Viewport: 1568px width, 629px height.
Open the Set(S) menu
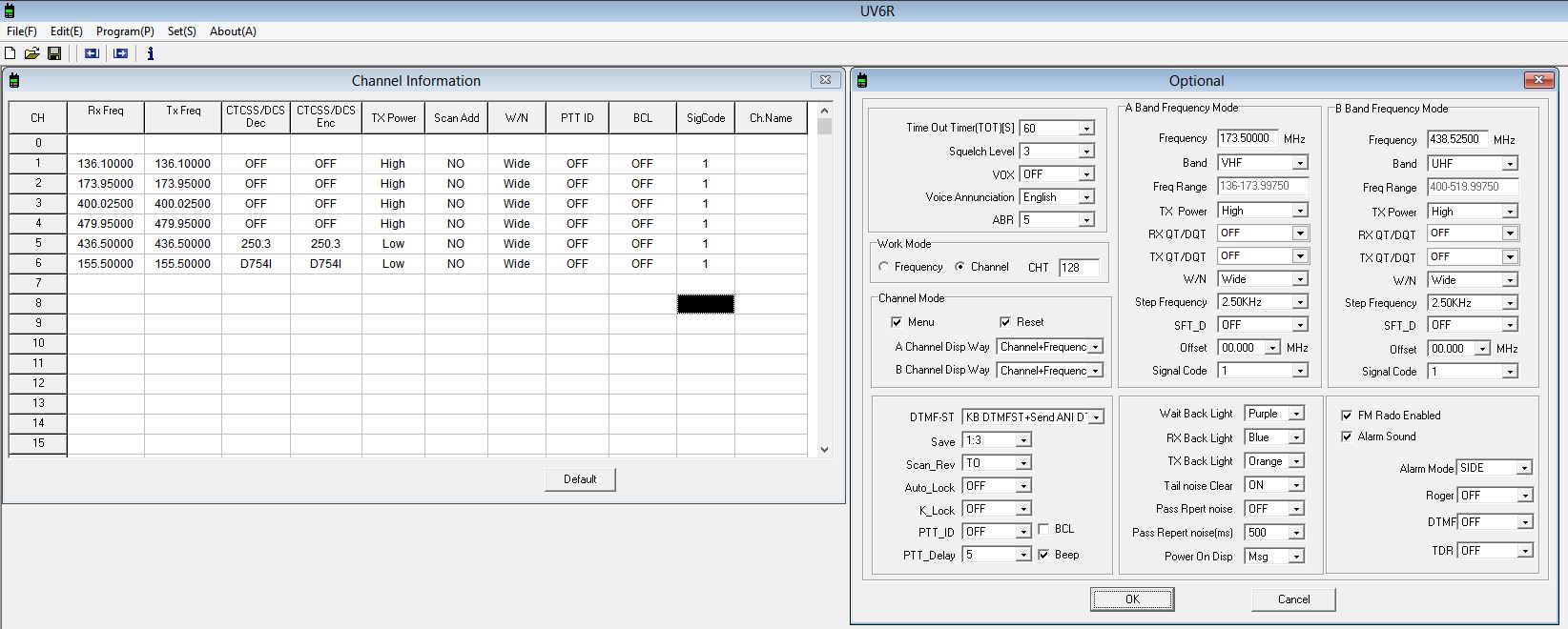[x=182, y=31]
